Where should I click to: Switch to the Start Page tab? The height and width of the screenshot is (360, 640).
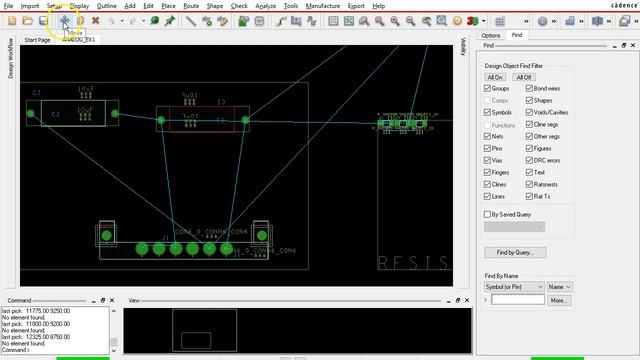38,40
